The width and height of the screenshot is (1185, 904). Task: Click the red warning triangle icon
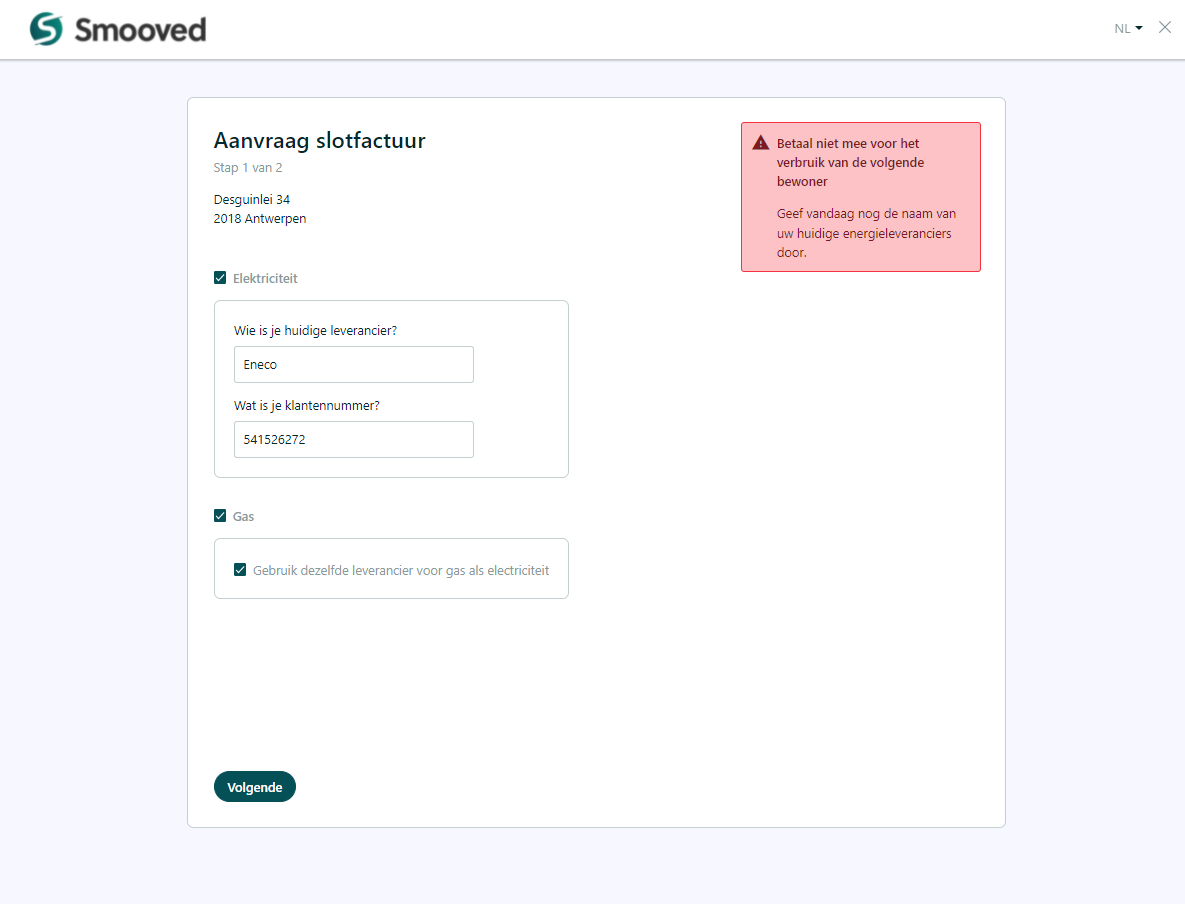click(760, 143)
